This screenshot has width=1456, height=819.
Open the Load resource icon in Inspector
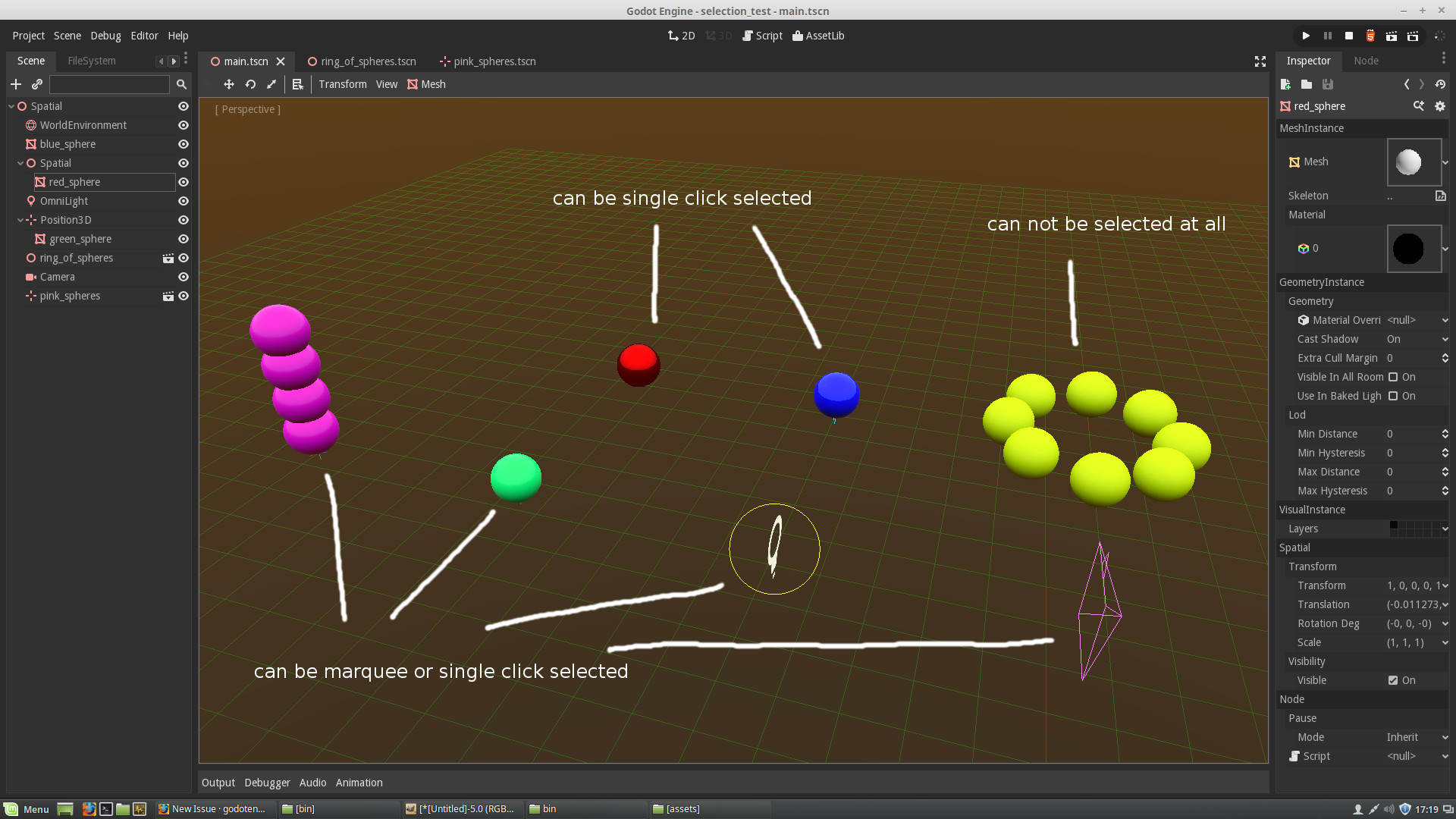click(x=1307, y=84)
